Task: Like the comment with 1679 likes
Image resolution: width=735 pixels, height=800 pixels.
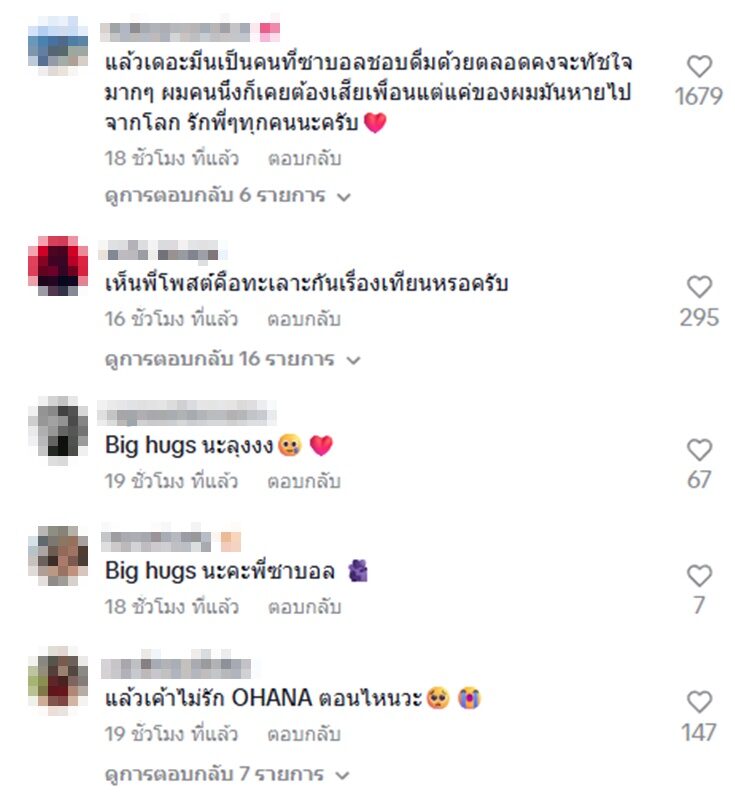Action: [699, 67]
